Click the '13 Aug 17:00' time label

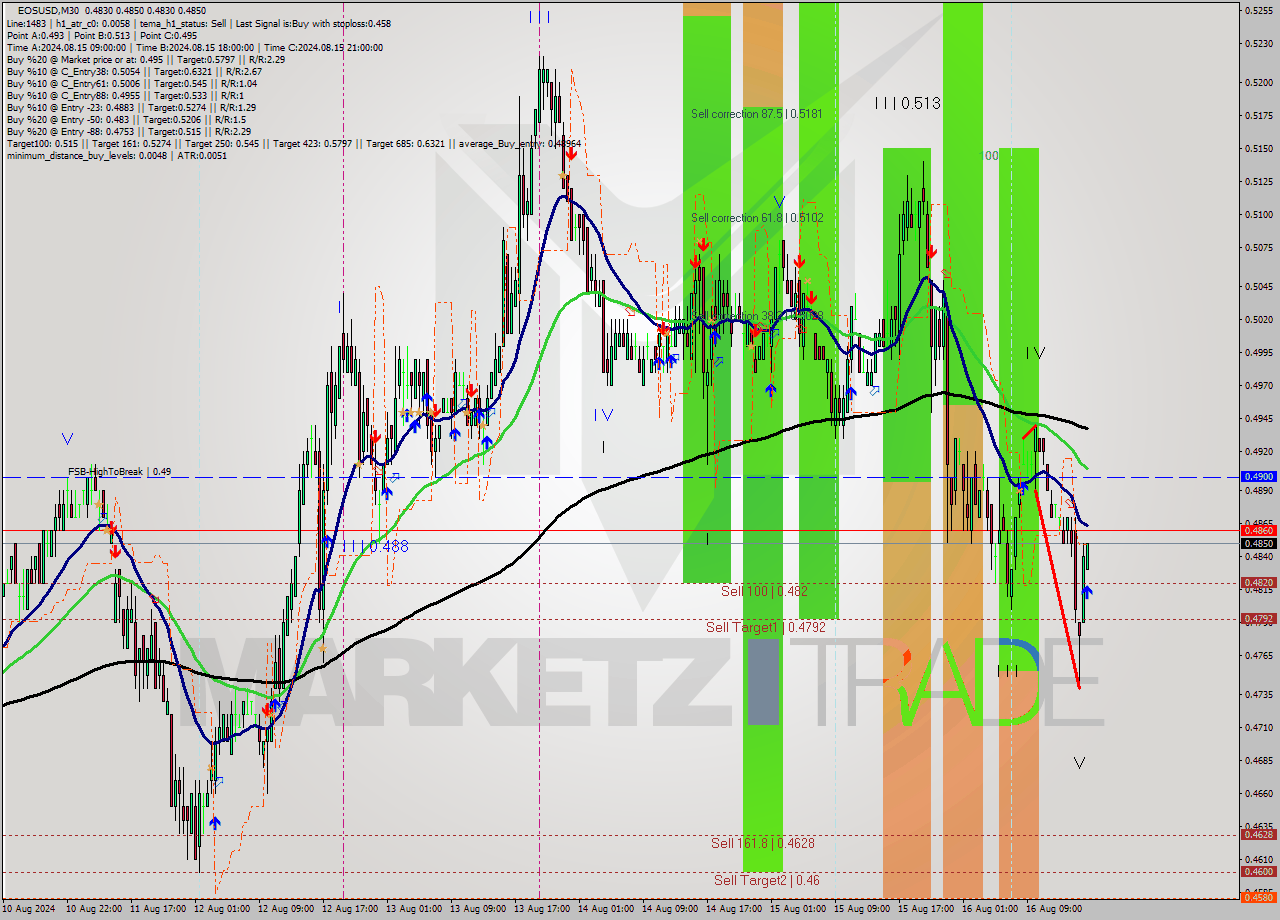pyautogui.click(x=541, y=909)
